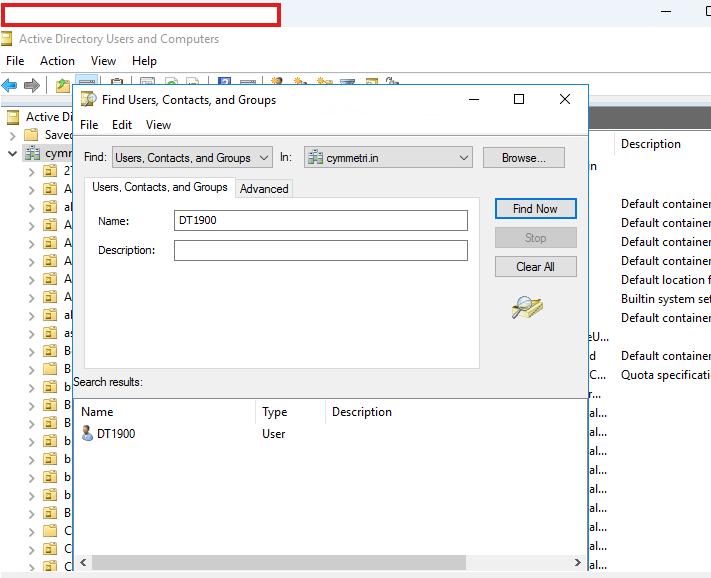Click Description column header in main window
The width and height of the screenshot is (711, 578).
[x=651, y=144]
